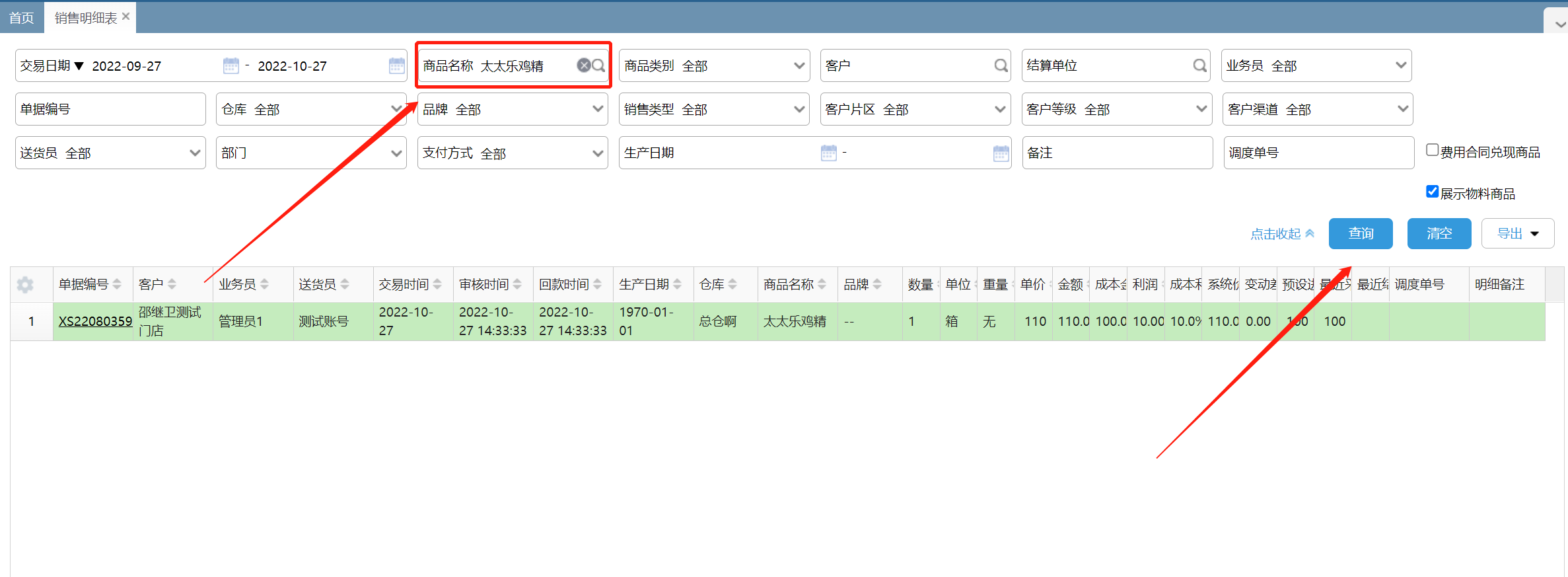Image resolution: width=1568 pixels, height=577 pixels.
Task: Click the 客户 search magnifier icon
Action: [1001, 65]
